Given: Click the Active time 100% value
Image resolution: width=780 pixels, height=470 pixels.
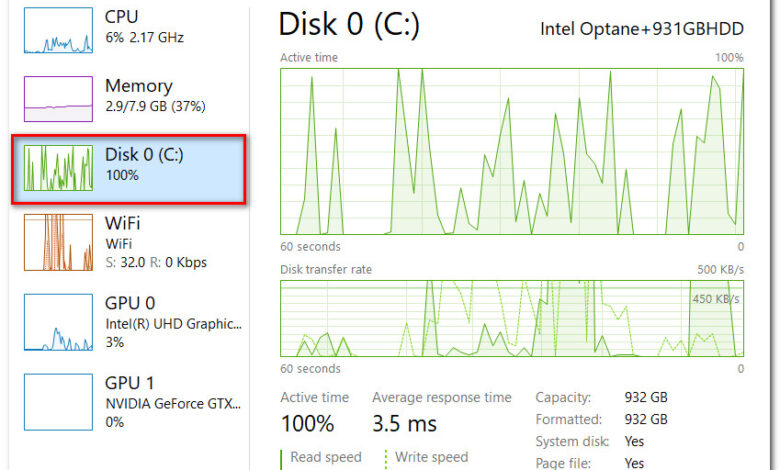Looking at the screenshot, I should coord(307,423).
